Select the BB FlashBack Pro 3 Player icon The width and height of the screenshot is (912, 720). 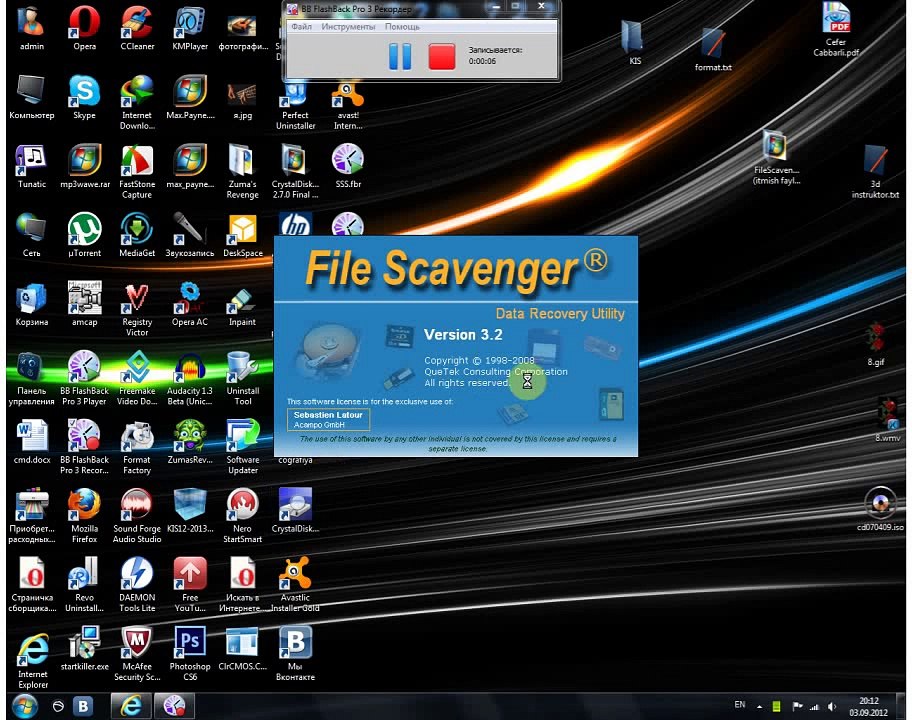[x=84, y=377]
